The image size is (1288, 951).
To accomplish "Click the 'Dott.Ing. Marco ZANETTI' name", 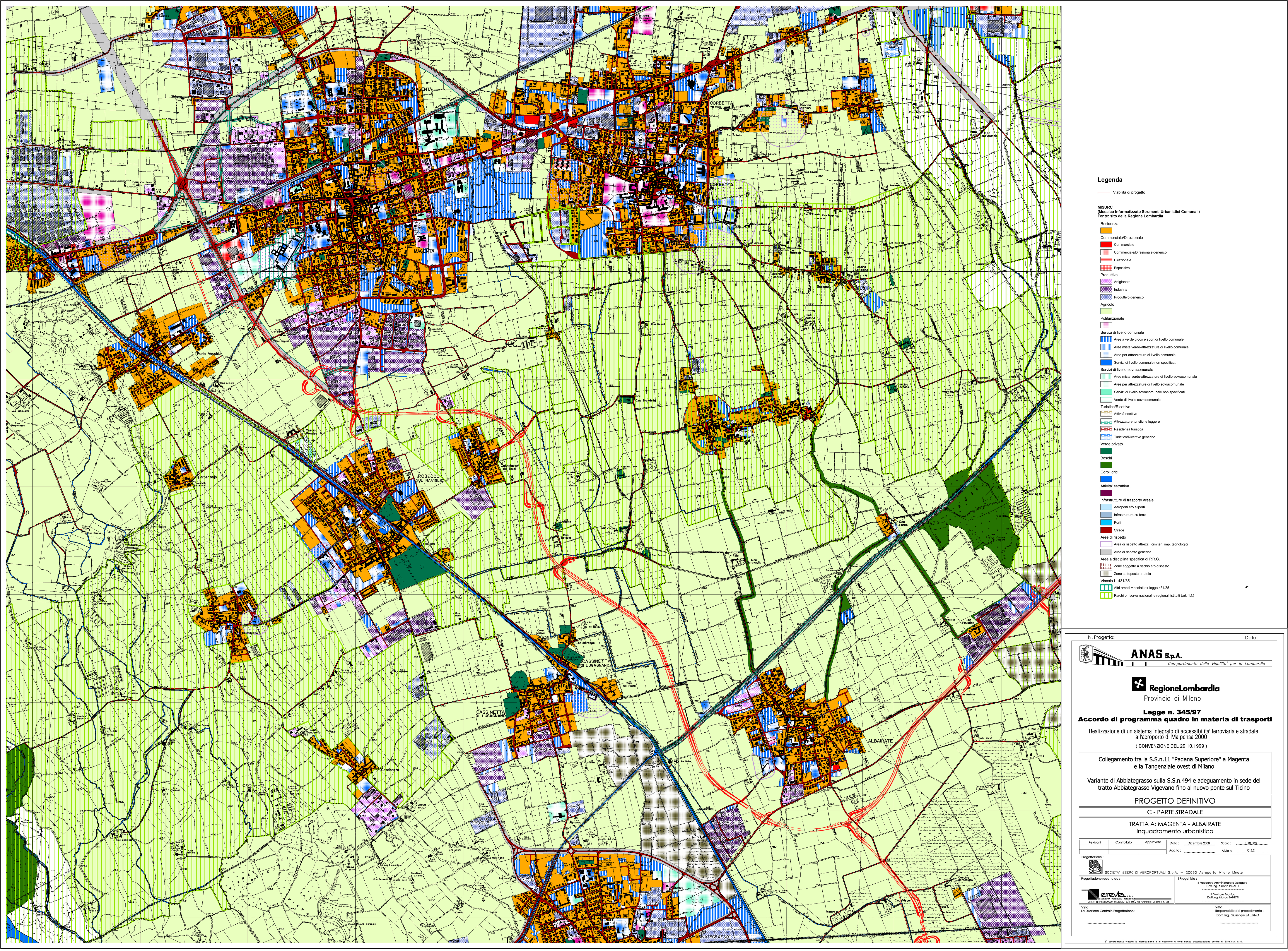I will [x=1223, y=898].
